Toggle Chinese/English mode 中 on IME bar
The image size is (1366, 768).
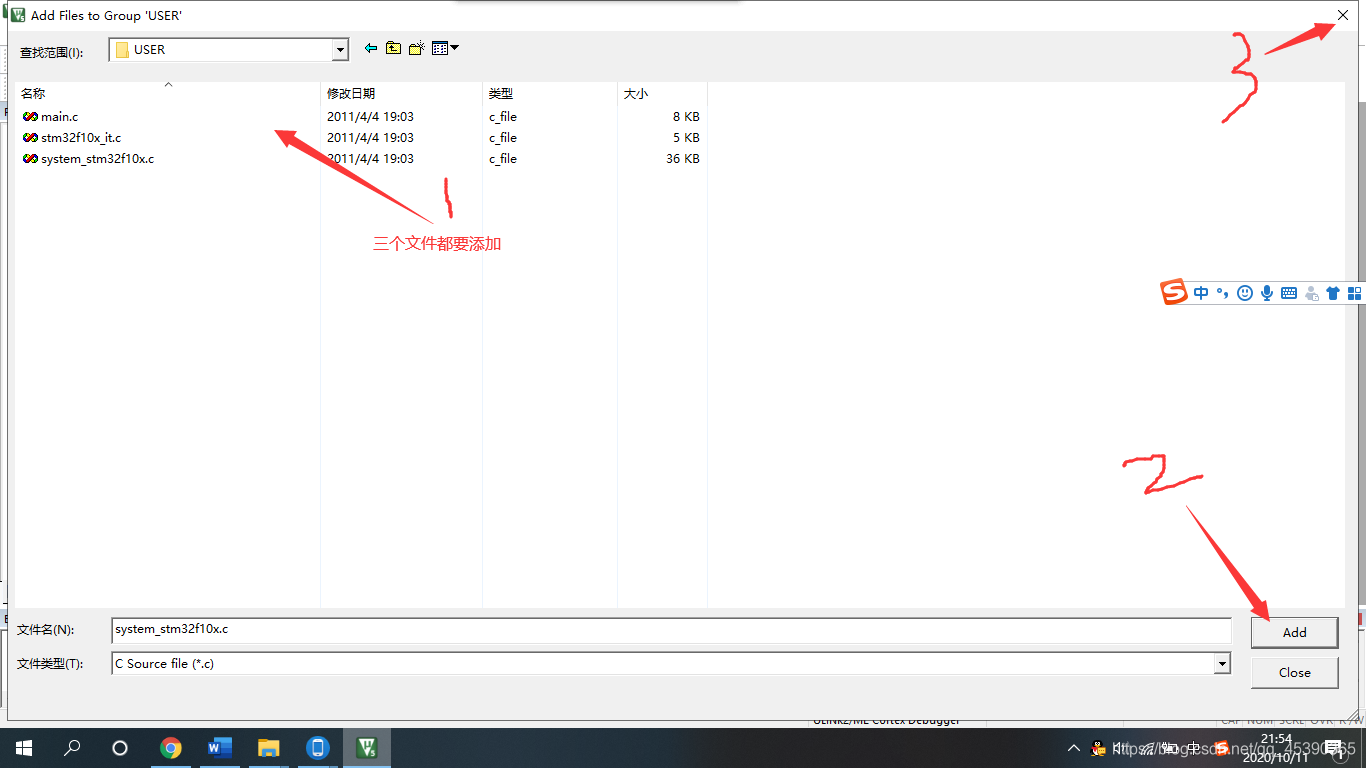(1201, 293)
